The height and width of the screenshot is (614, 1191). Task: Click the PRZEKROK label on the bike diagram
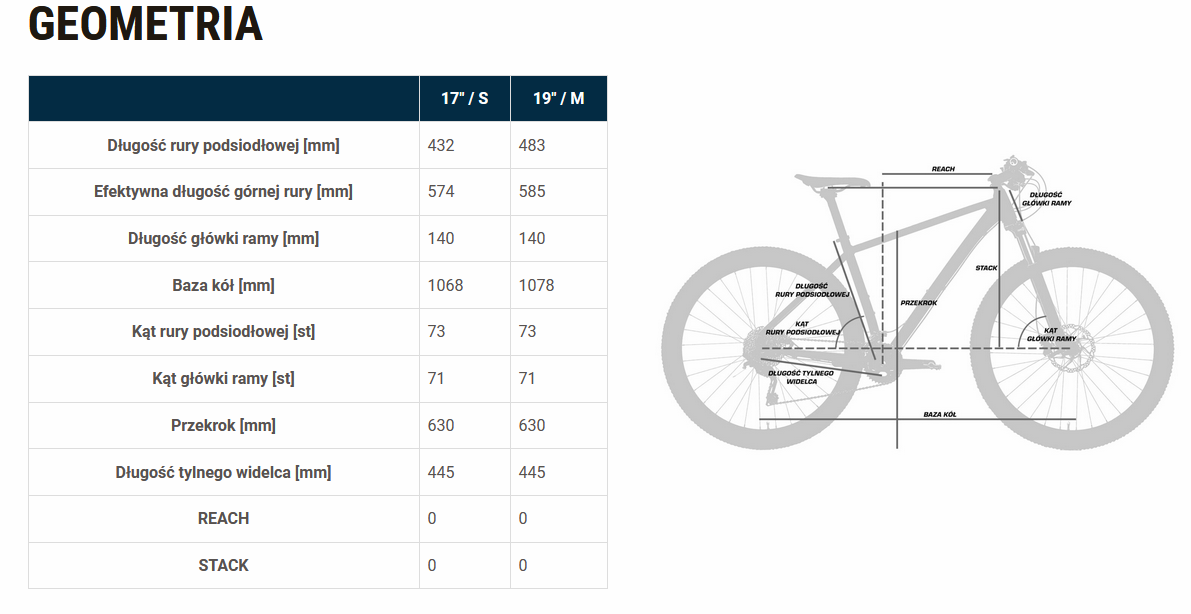click(919, 302)
